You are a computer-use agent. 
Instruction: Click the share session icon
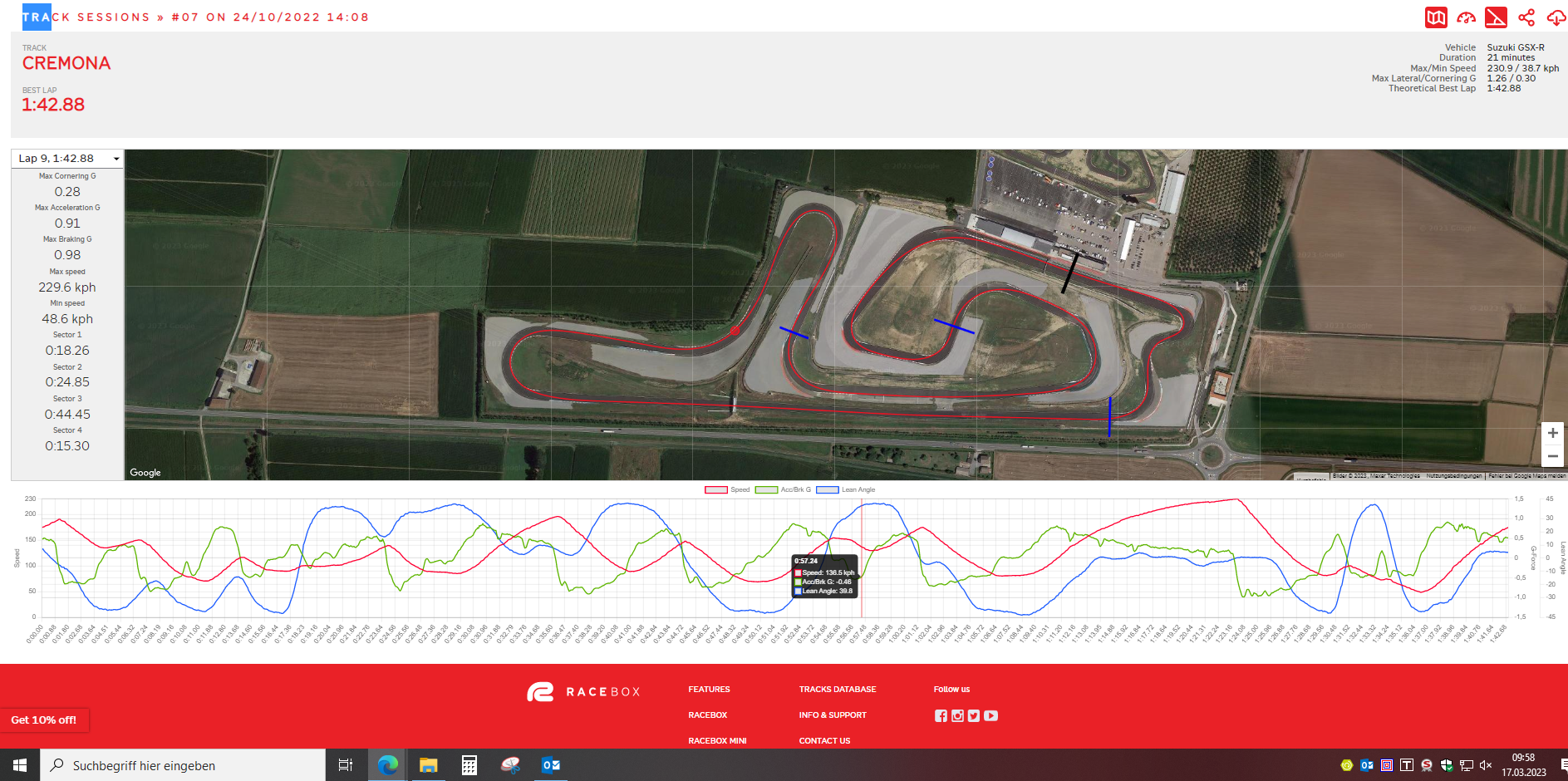(x=1526, y=17)
